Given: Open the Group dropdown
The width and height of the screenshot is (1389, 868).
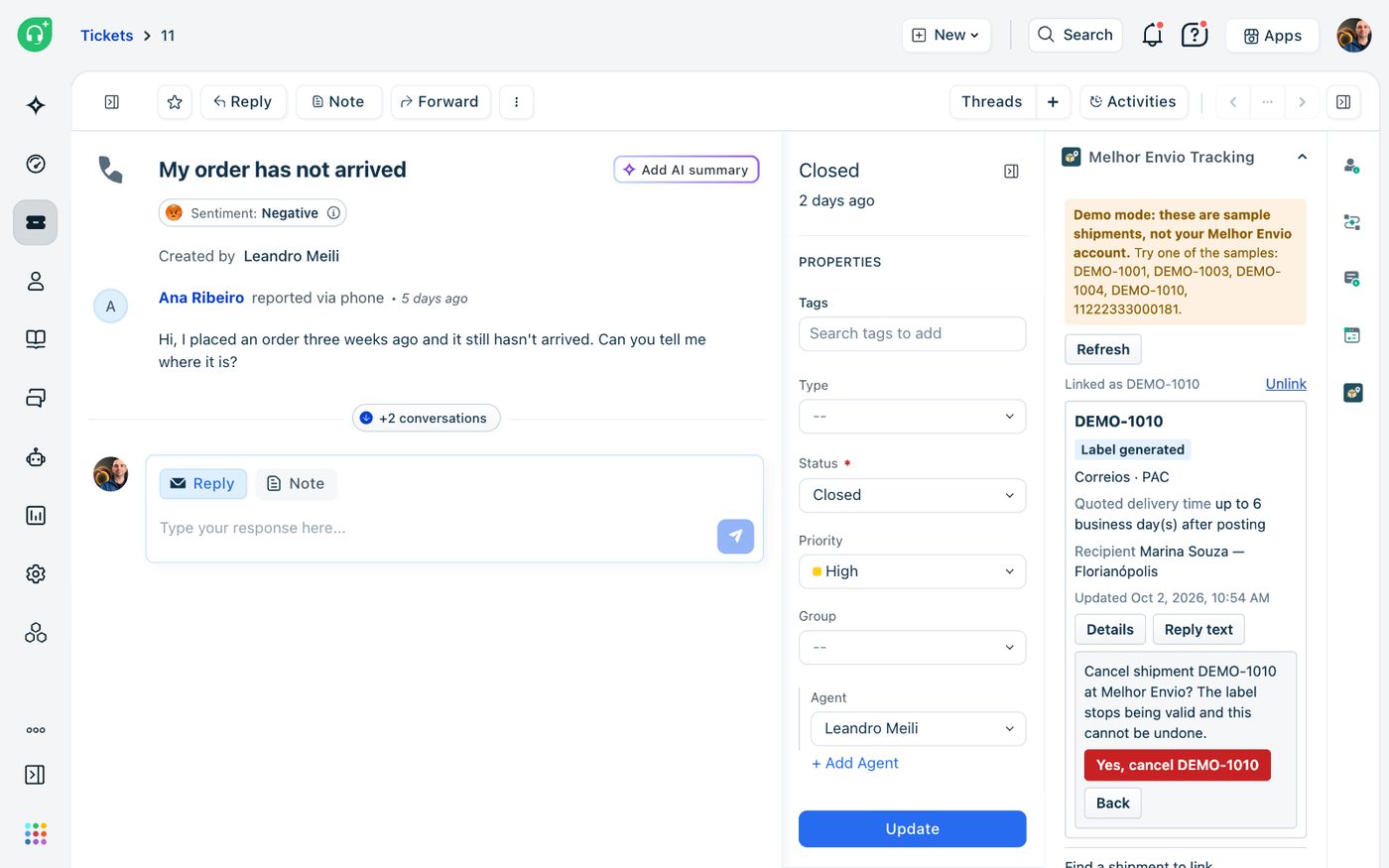Looking at the screenshot, I should pos(912,648).
